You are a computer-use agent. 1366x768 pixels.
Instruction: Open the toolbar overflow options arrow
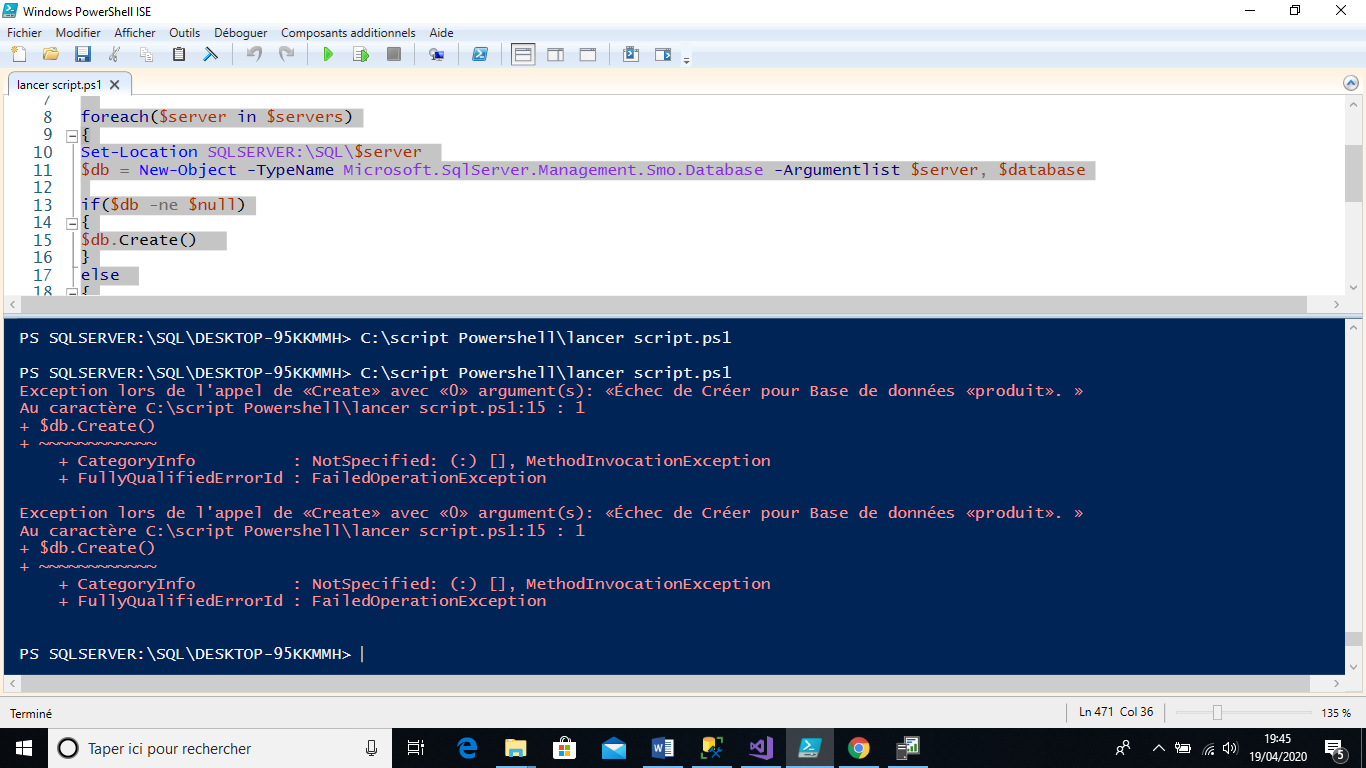pyautogui.click(x=686, y=61)
